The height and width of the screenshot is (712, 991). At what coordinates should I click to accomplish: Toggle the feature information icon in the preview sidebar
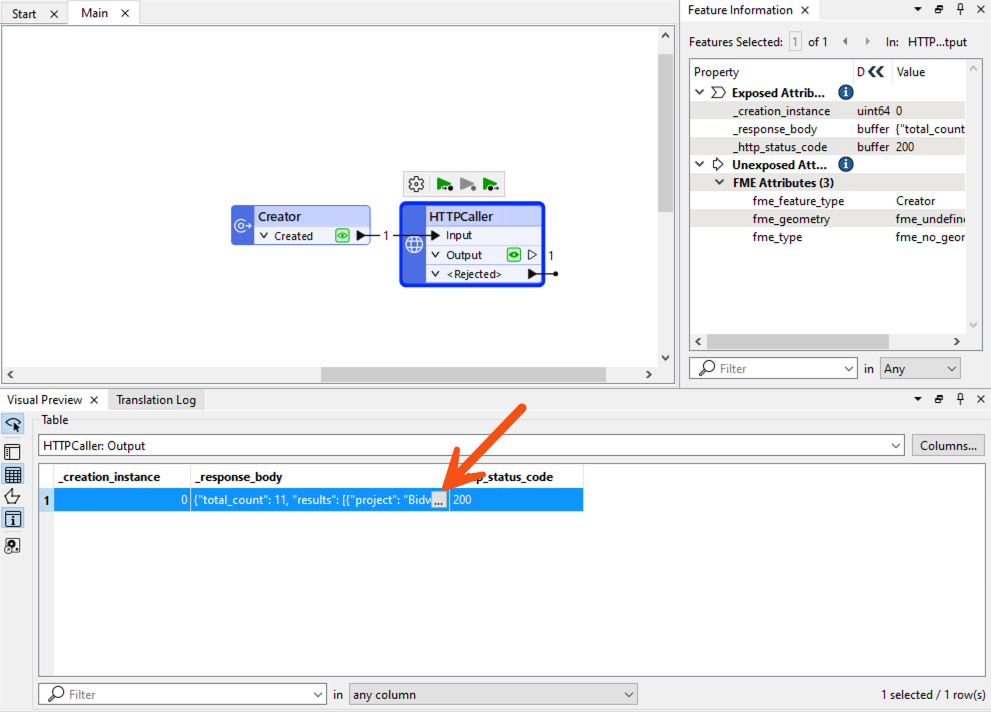point(13,520)
